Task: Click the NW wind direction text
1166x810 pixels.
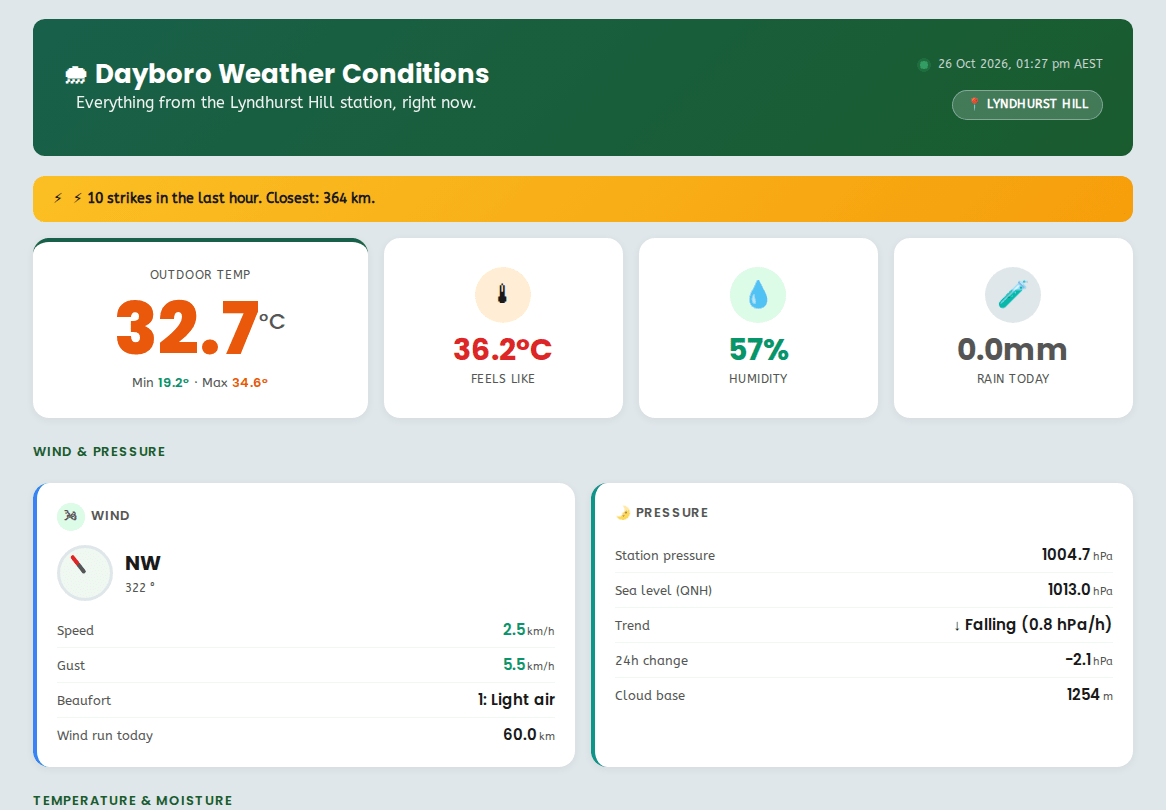Action: tap(143, 563)
